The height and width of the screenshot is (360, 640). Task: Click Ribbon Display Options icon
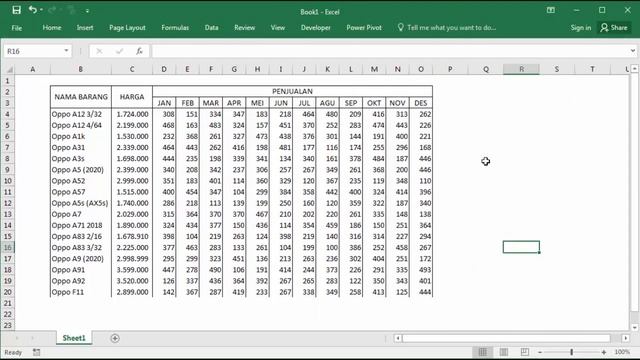[551, 10]
